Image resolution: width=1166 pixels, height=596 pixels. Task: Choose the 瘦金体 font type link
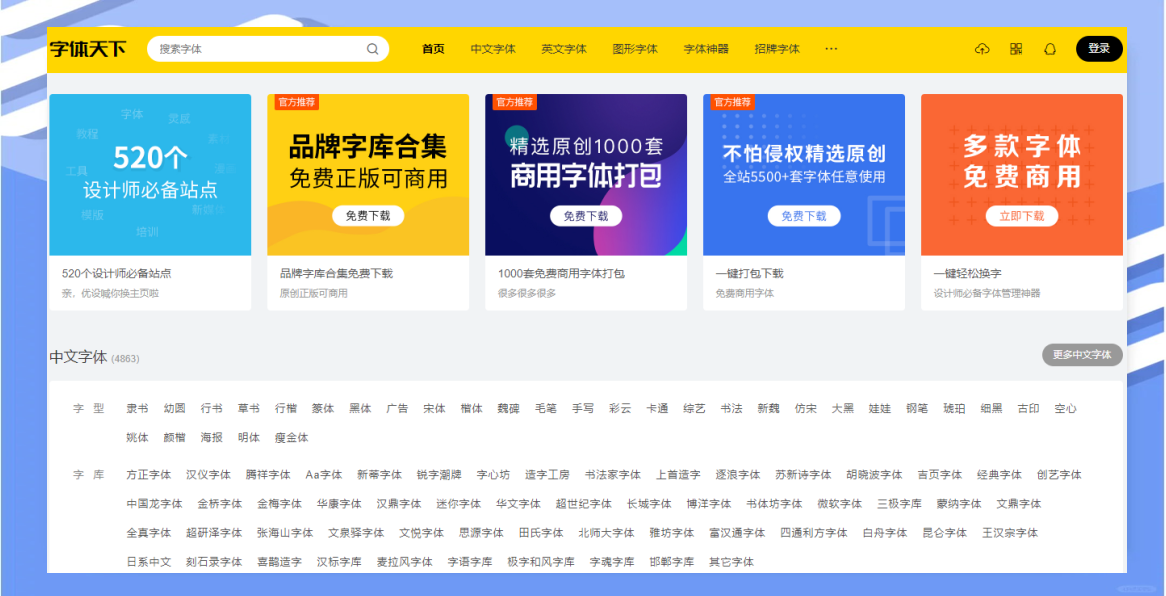tap(291, 438)
